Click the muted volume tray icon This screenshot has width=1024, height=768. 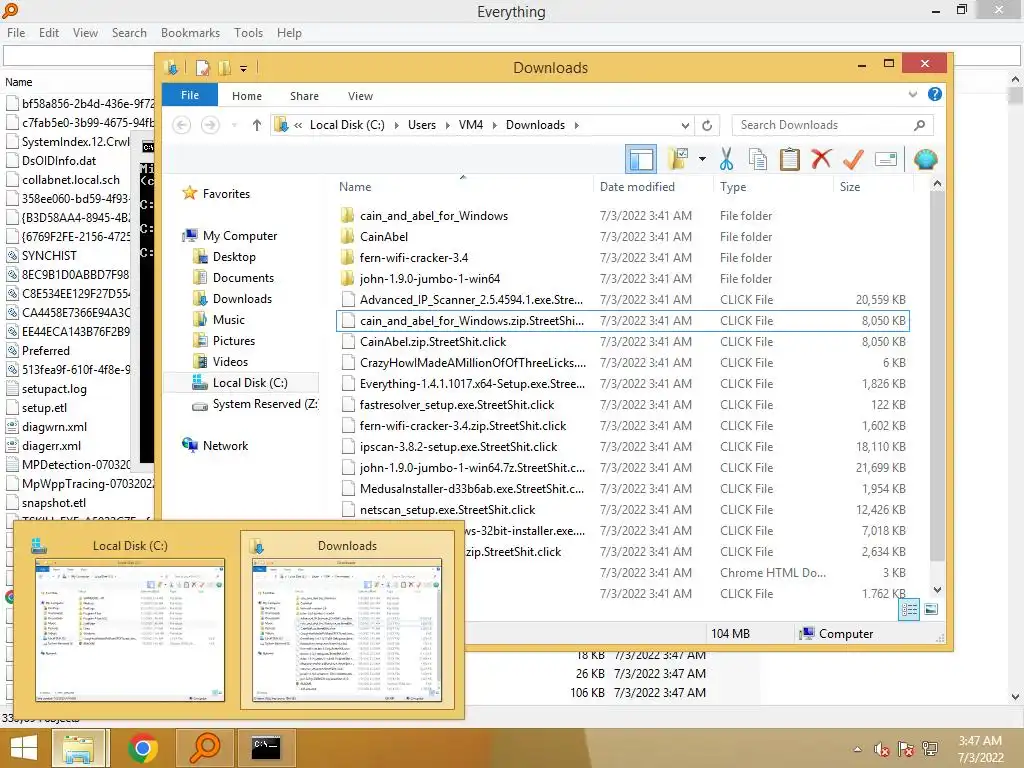pyautogui.click(x=882, y=749)
